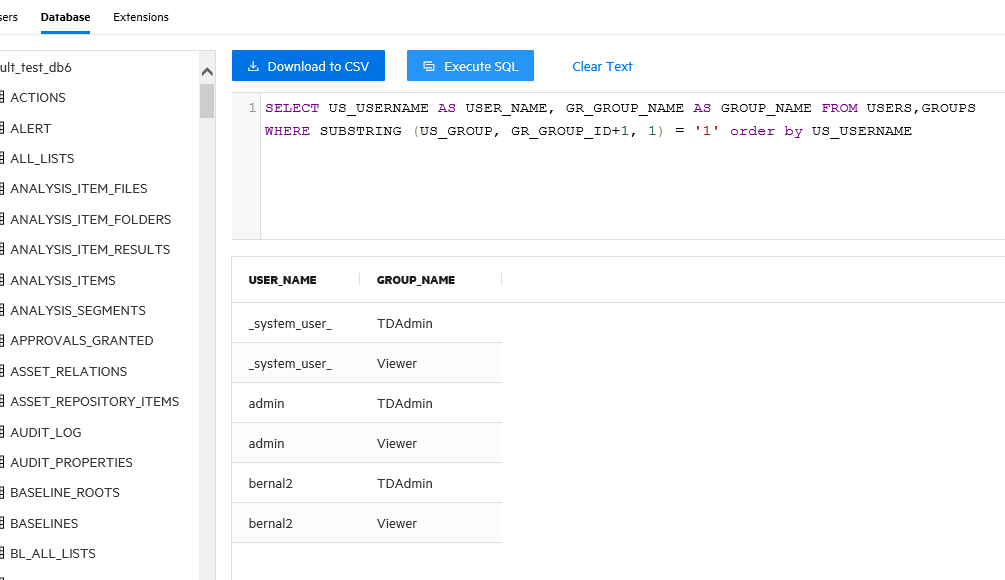
Task: Open ANALYSIS_SEGMENTS table
Action: pyautogui.click(x=78, y=310)
